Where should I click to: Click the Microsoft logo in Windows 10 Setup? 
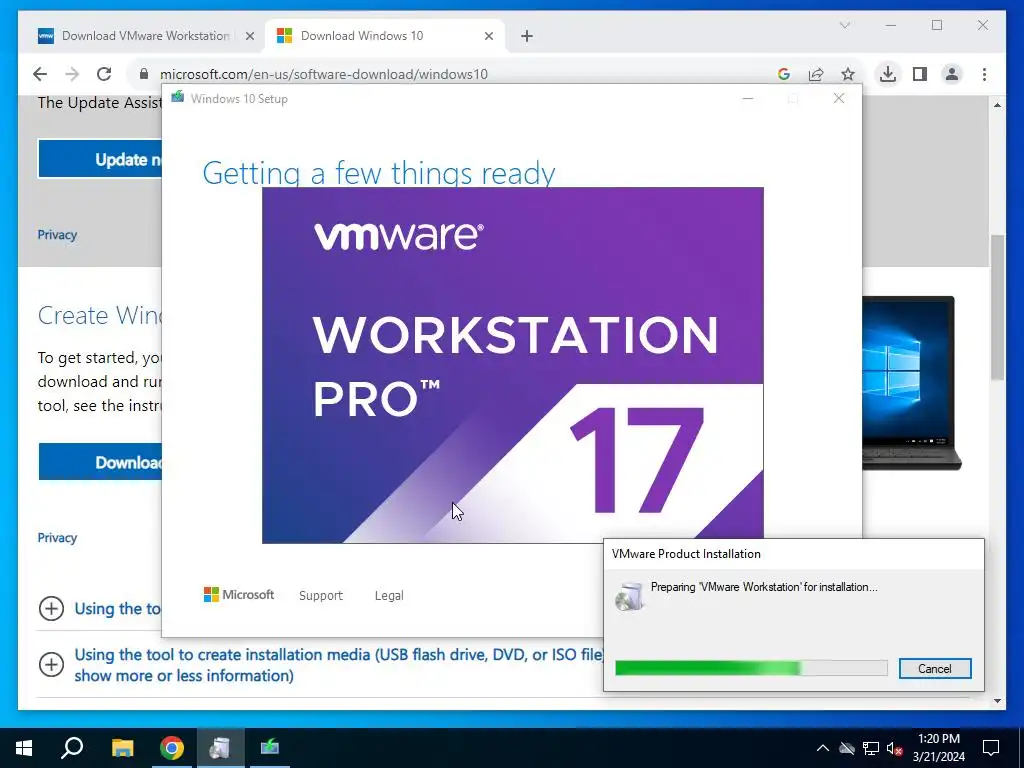pyautogui.click(x=239, y=594)
